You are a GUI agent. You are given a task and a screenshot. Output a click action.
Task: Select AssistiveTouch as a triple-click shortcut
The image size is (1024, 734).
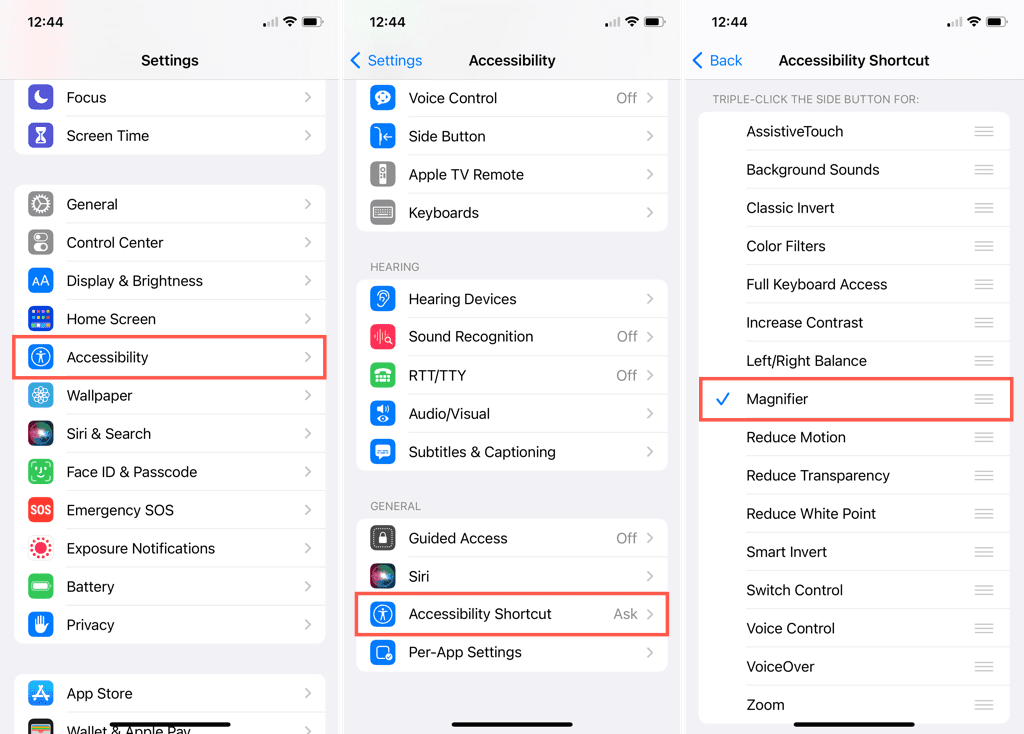(x=855, y=131)
